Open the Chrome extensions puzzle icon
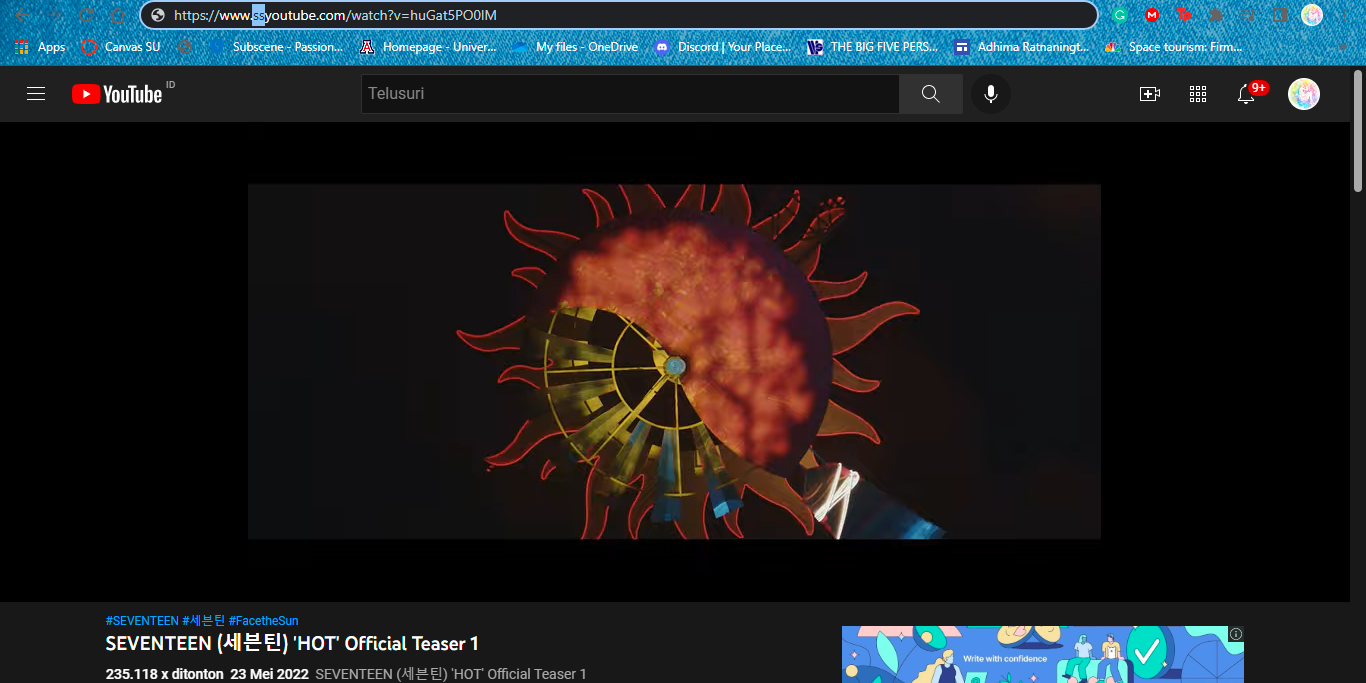 click(x=1216, y=15)
